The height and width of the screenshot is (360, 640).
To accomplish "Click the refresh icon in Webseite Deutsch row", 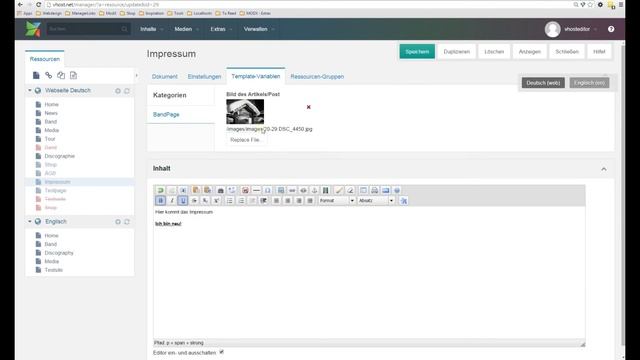I will (127, 91).
